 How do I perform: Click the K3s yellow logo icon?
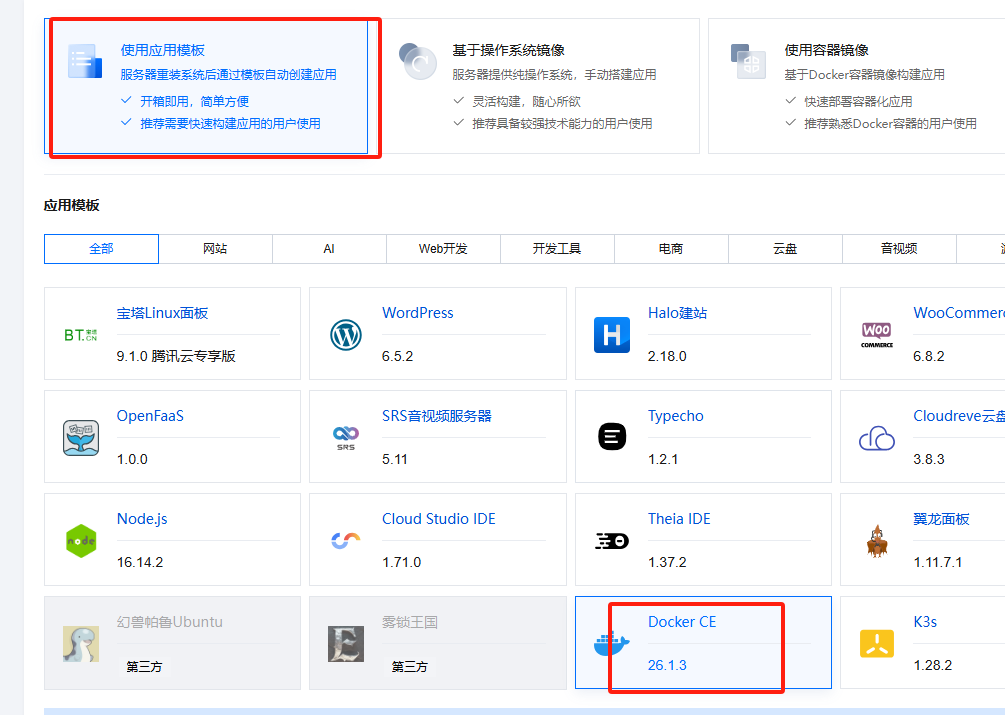(877, 644)
